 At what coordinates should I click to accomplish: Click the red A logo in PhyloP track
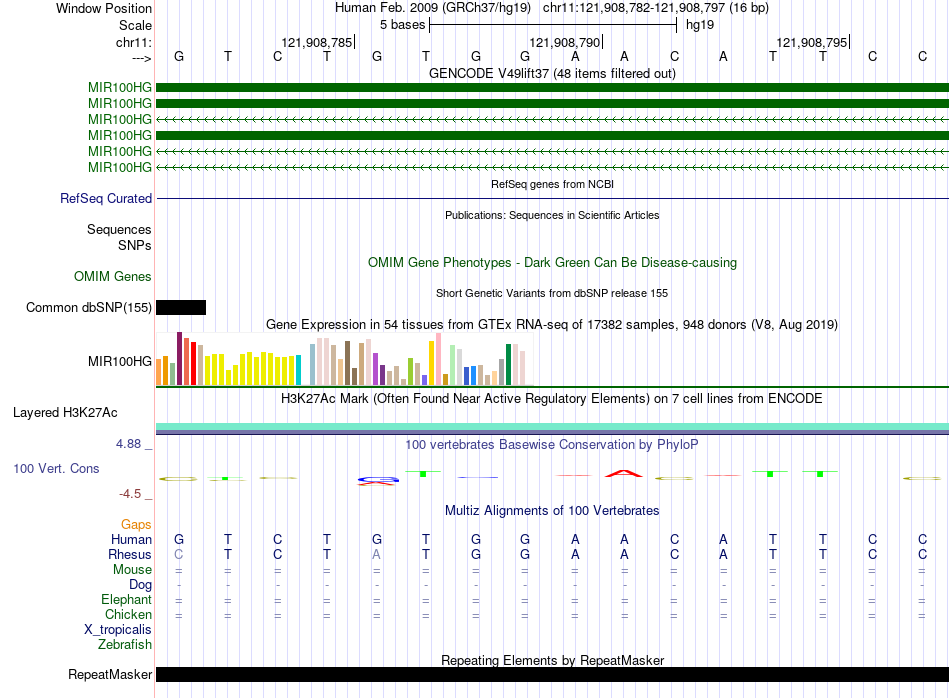pos(624,473)
